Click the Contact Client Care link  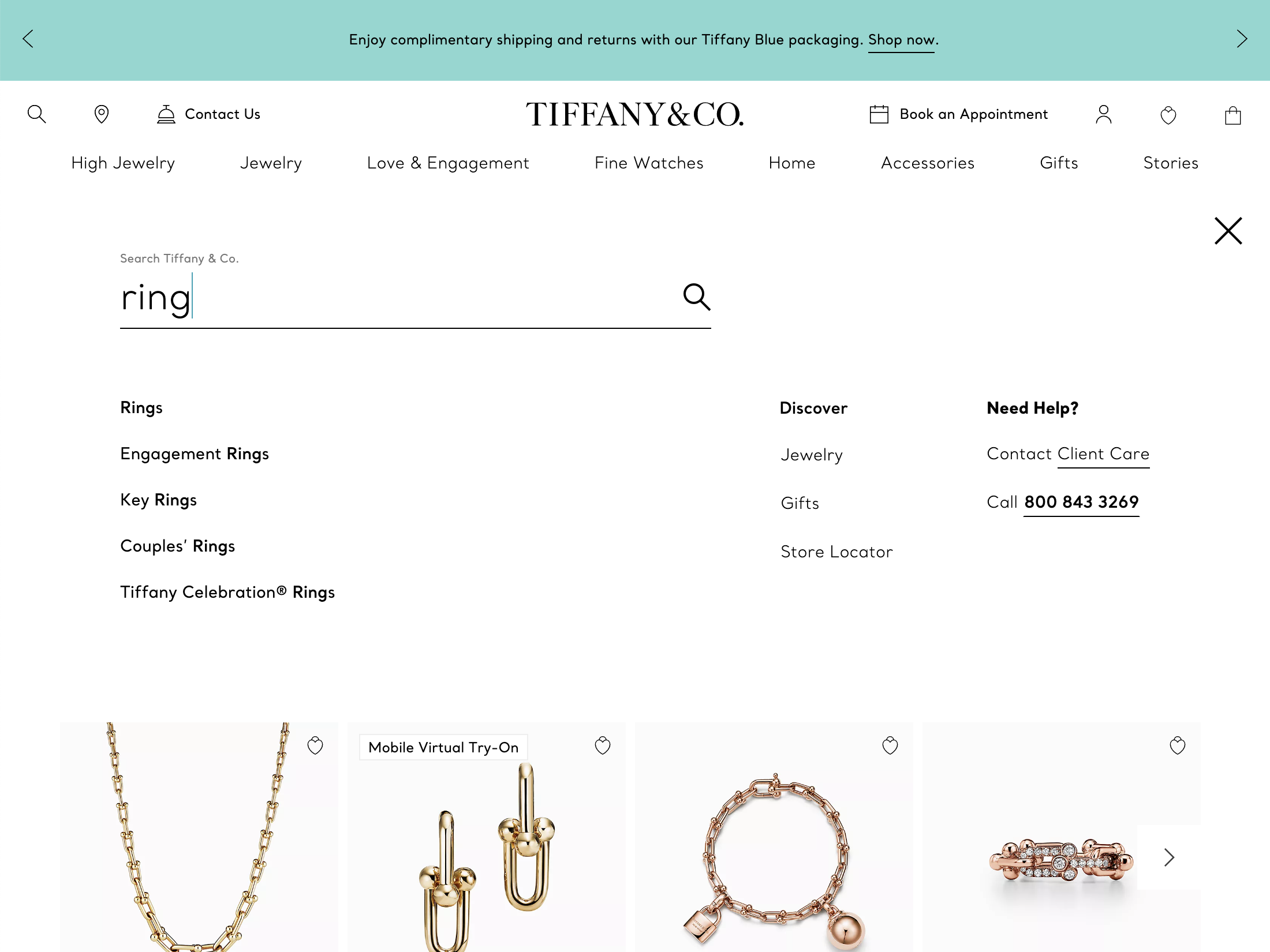[x=1068, y=454]
